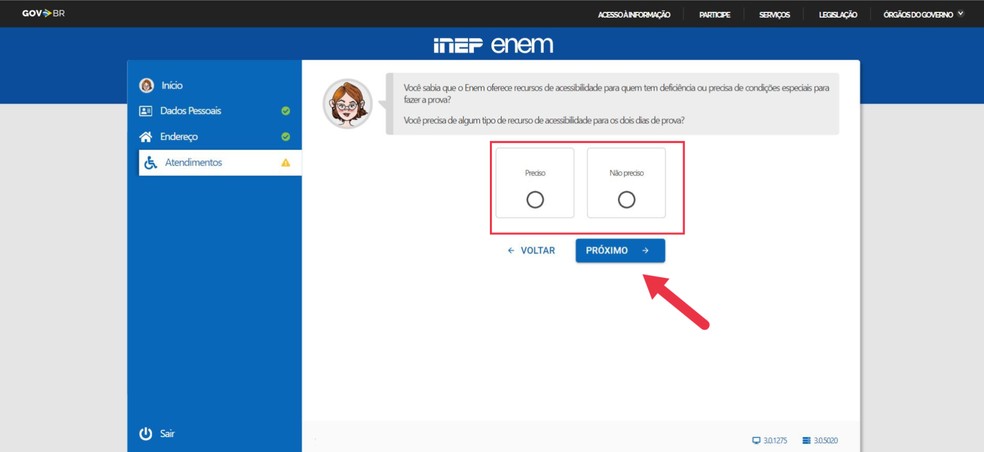Click the Início avatar icon in sidebar

point(146,85)
